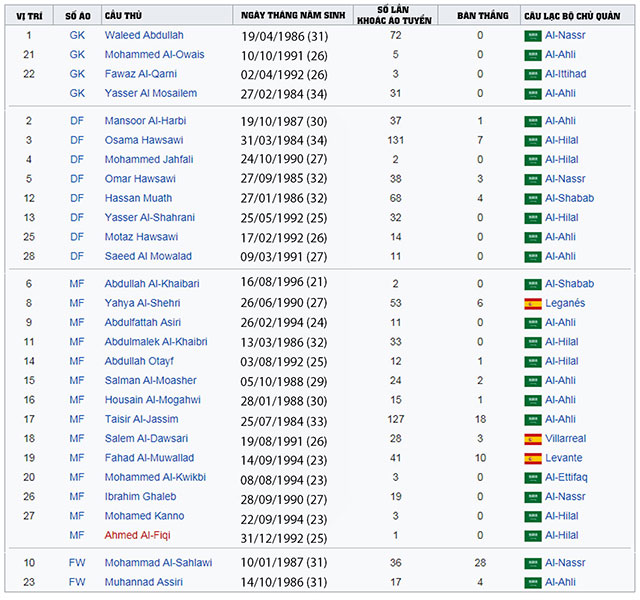
Task: Click the Spain flag beside Leganés
Action: click(x=533, y=304)
